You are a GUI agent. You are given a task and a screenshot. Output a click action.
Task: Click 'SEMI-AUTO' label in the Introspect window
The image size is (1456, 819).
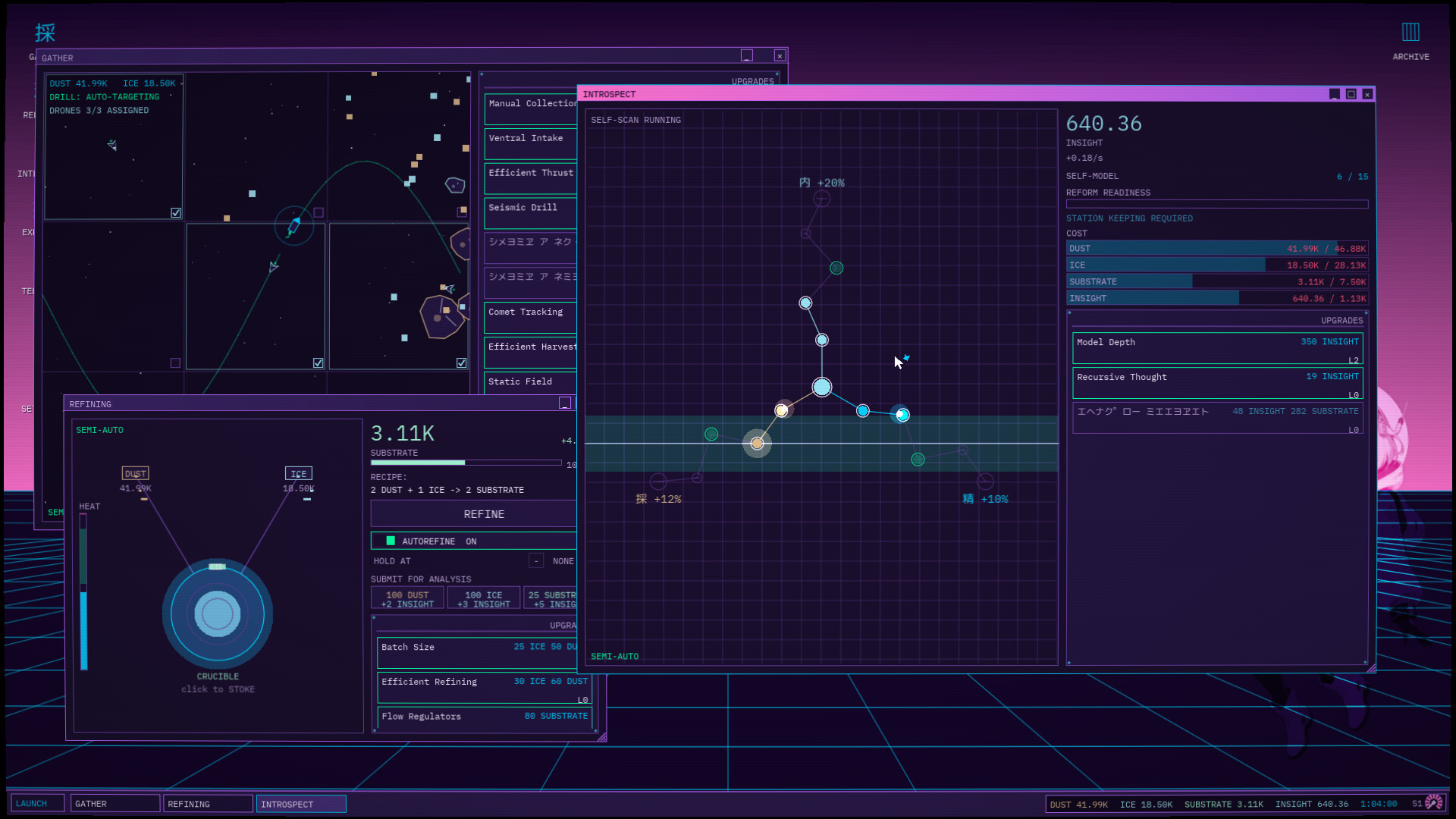614,657
